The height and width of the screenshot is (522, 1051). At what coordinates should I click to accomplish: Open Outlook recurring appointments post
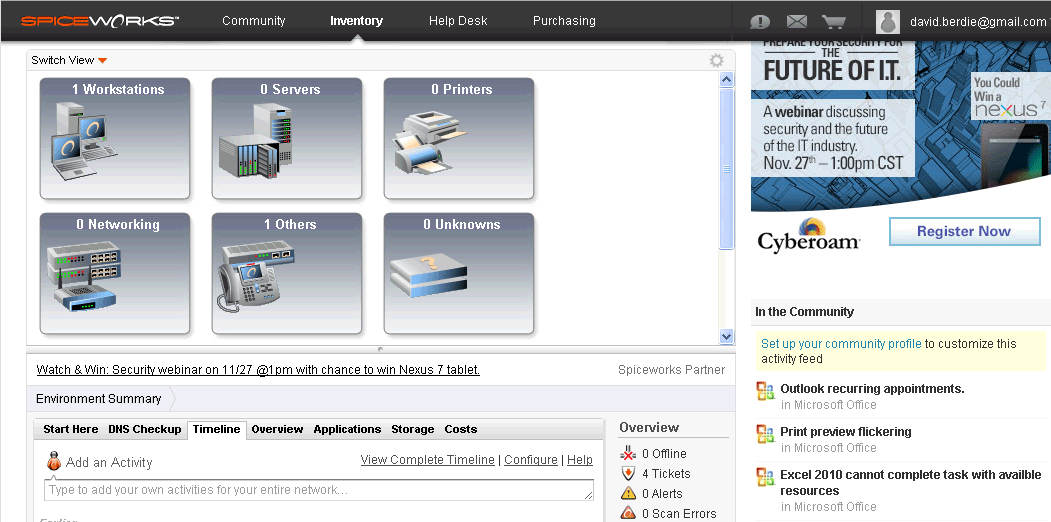872,389
